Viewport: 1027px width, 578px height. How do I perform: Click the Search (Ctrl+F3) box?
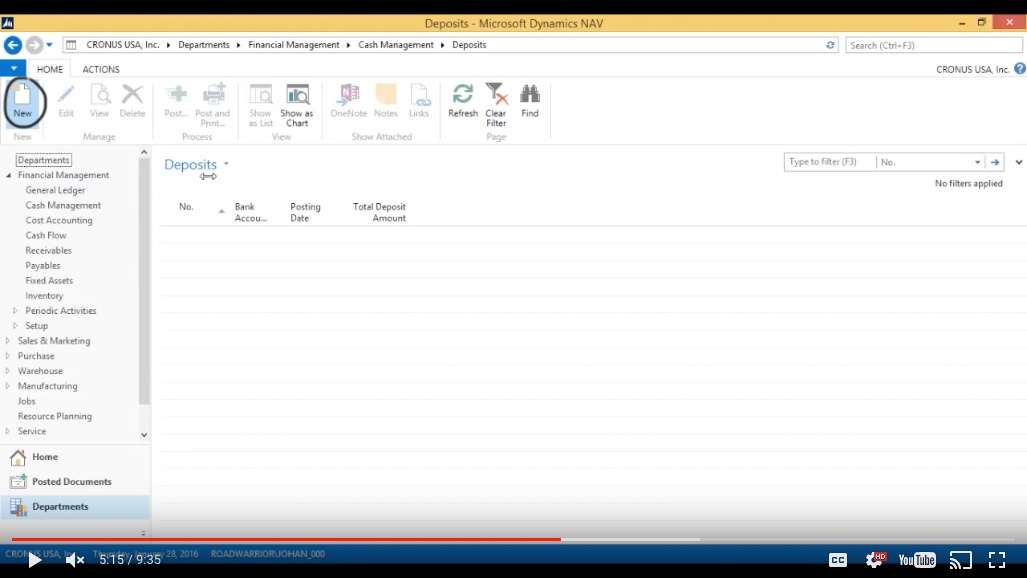933,45
